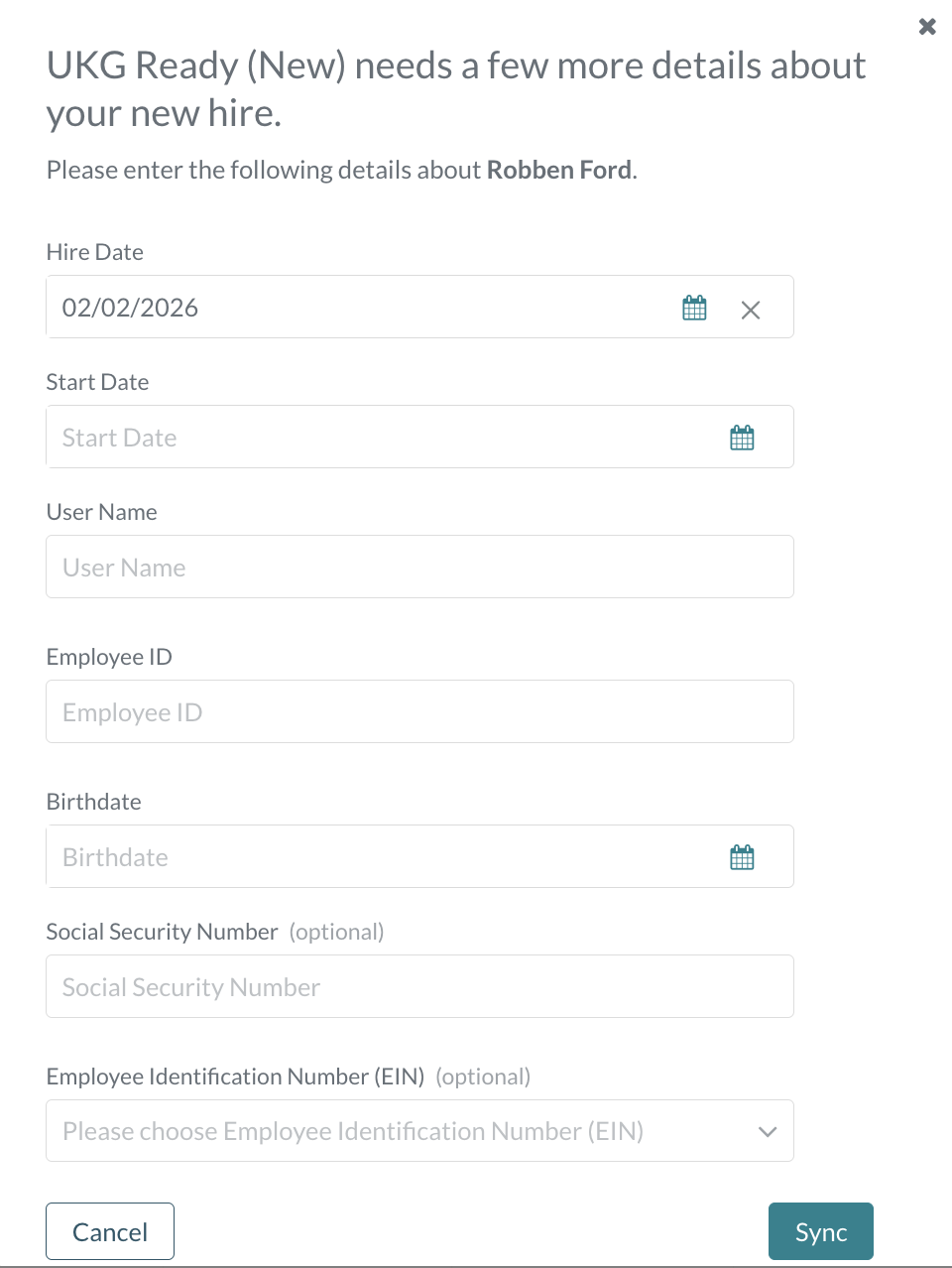
Task: Select the User Name text box
Action: coord(419,567)
